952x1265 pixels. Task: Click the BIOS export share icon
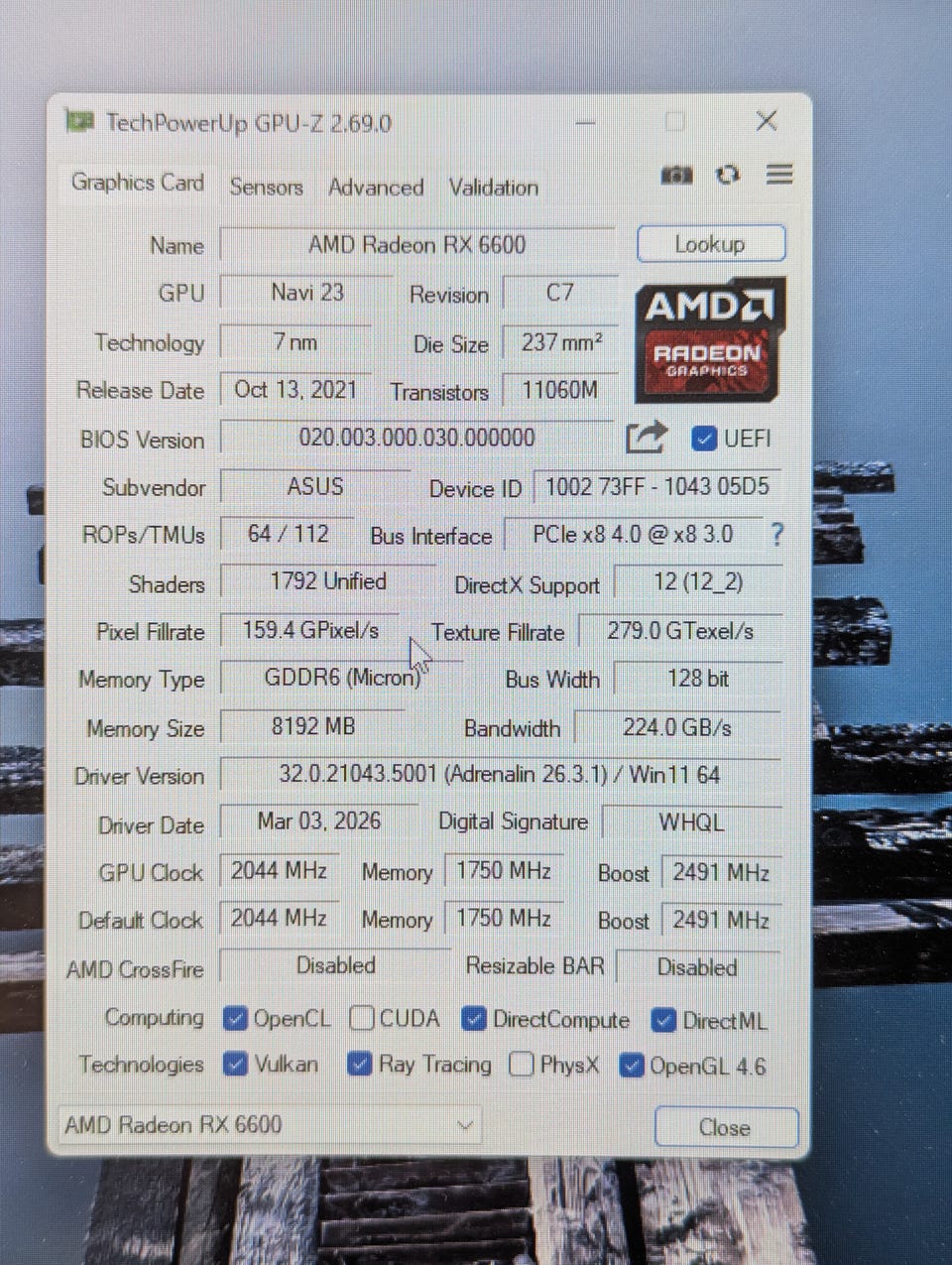point(647,438)
